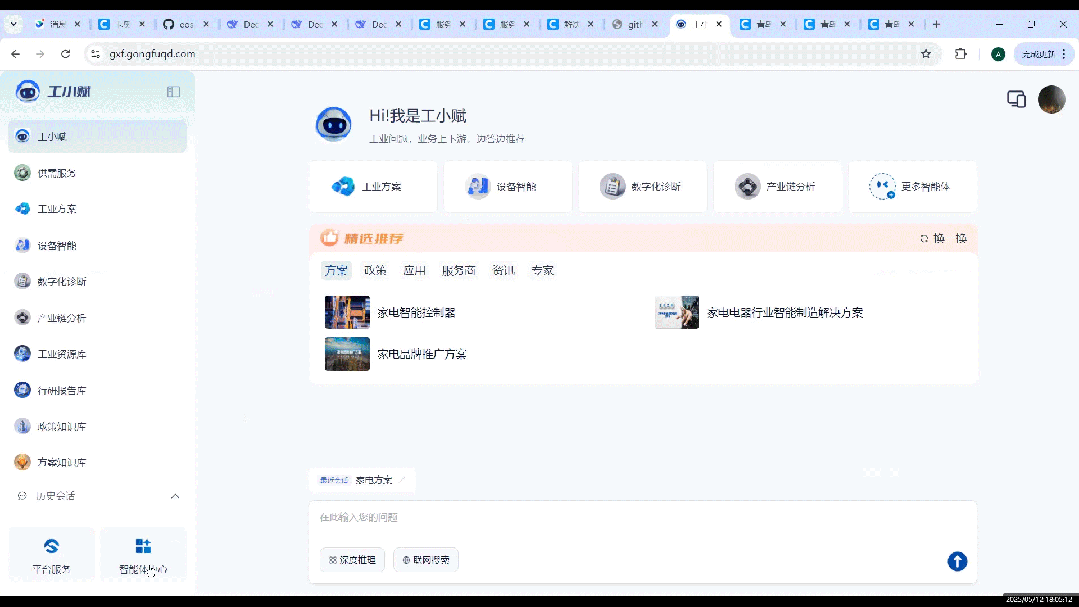This screenshot has width=1079, height=607.
Task: Open the 家电电器行业智能制造解决方案 thumbnail
Action: pyautogui.click(x=676, y=312)
